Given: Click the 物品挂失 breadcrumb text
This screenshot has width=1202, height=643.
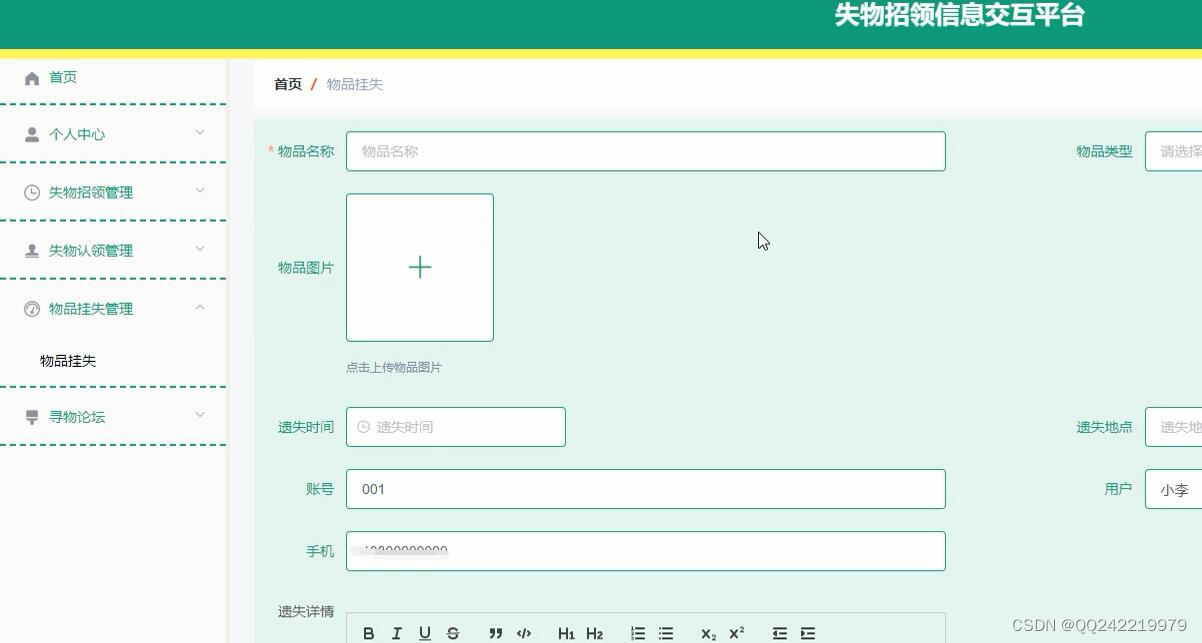Looking at the screenshot, I should tap(355, 84).
